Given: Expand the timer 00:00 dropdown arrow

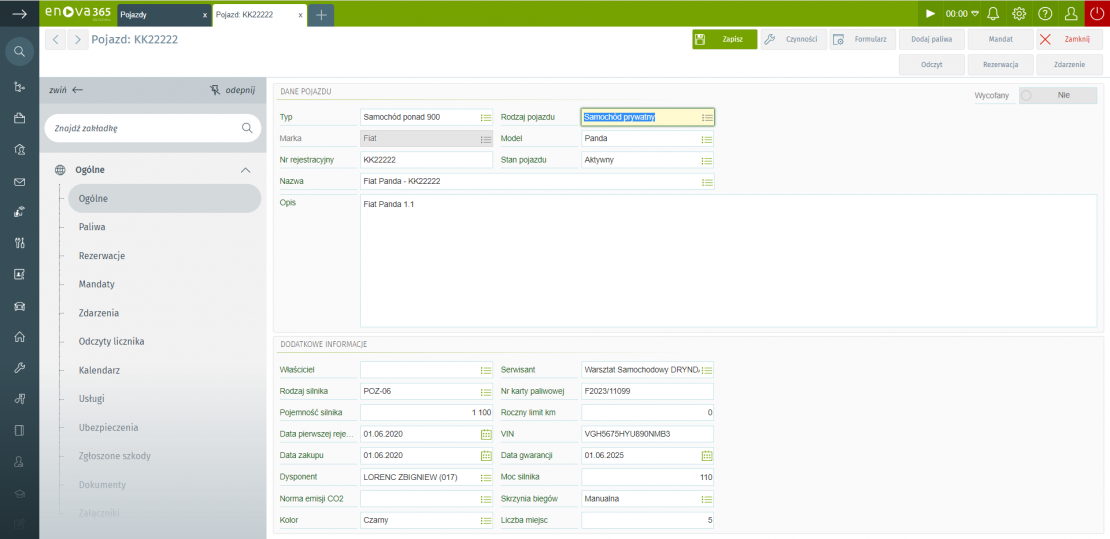Looking at the screenshot, I should [x=975, y=14].
